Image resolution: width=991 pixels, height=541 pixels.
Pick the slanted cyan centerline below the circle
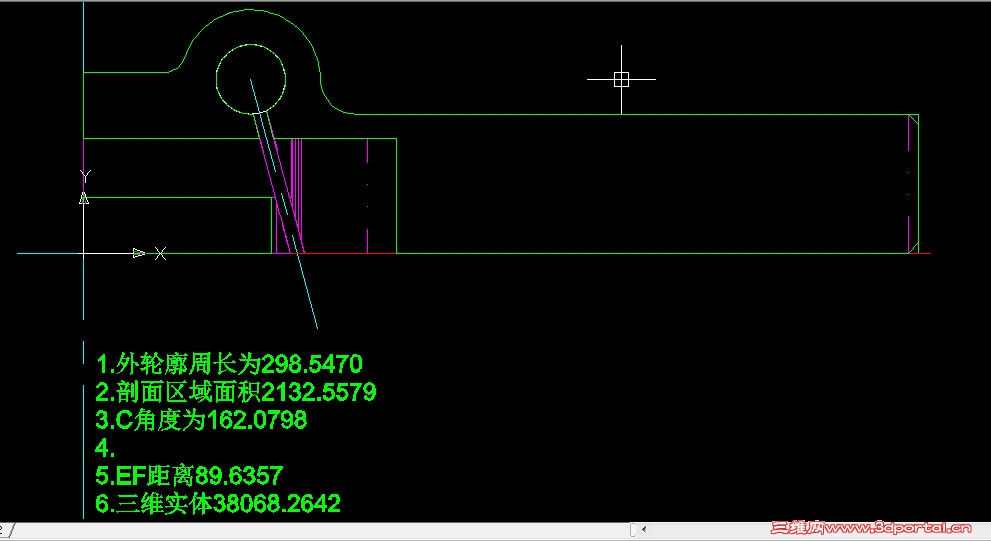[x=284, y=204]
